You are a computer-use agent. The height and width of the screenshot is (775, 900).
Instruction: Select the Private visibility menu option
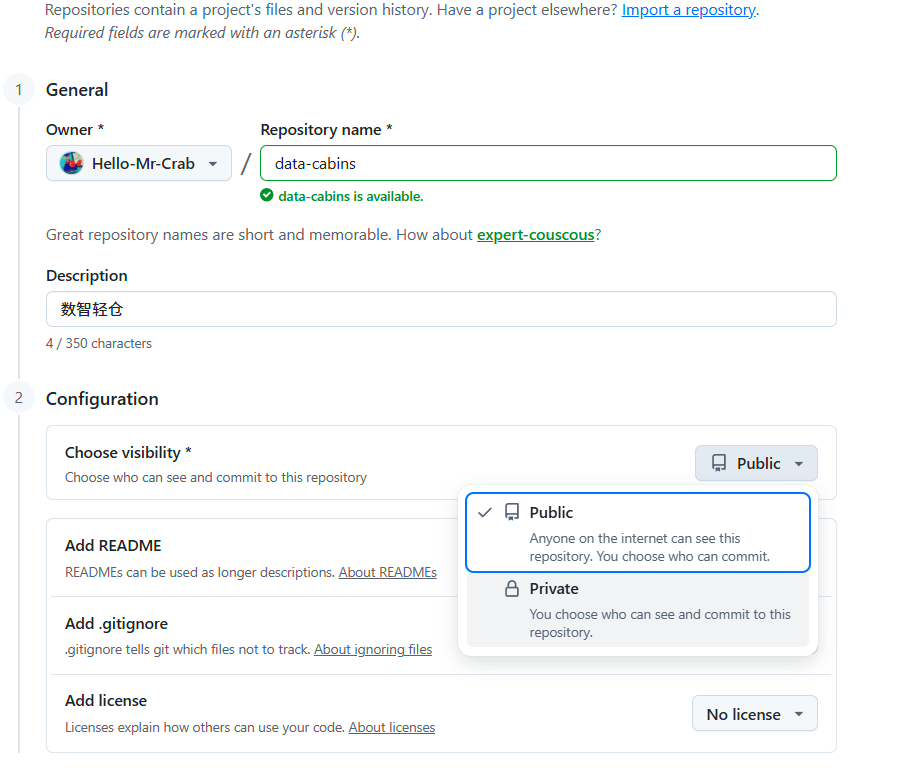click(638, 610)
